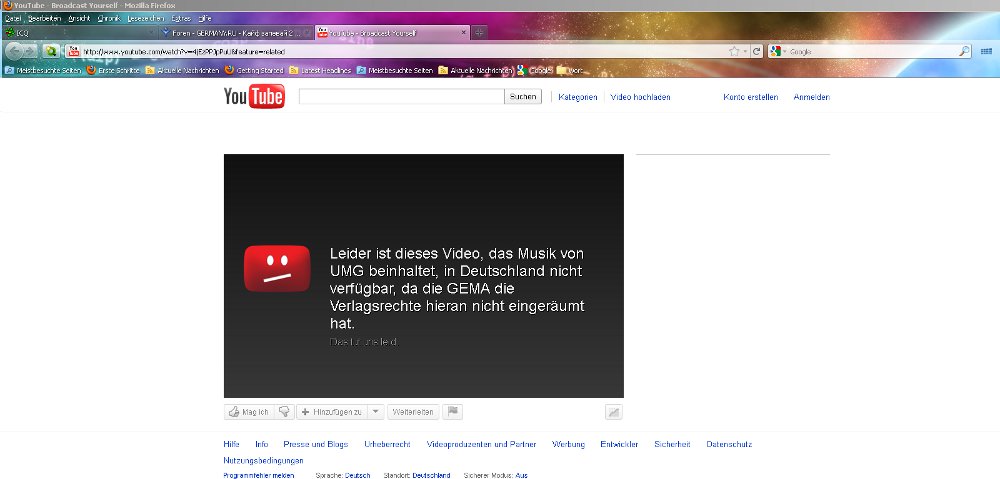Click inside the YouTube search field
1000x479 pixels.
click(x=401, y=97)
